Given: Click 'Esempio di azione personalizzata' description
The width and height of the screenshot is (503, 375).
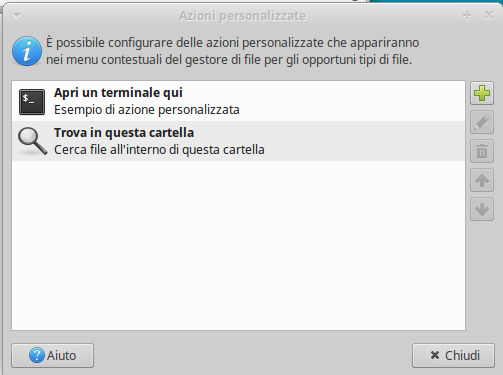Looking at the screenshot, I should (147, 110).
